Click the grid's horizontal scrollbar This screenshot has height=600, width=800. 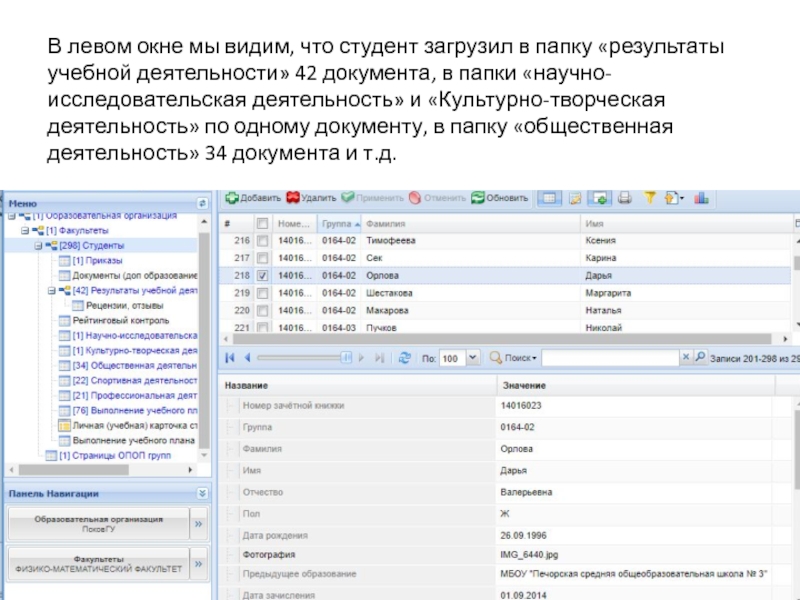[502, 339]
